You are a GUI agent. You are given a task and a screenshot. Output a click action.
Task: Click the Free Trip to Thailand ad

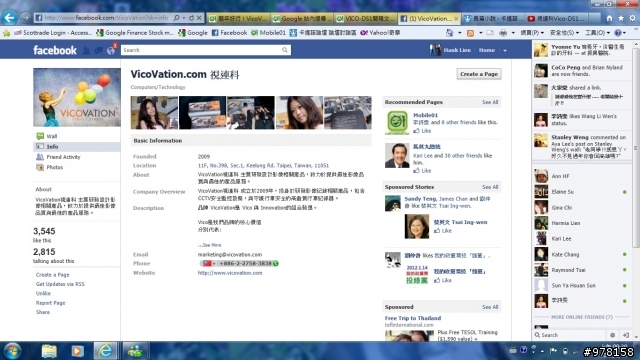tap(413, 318)
